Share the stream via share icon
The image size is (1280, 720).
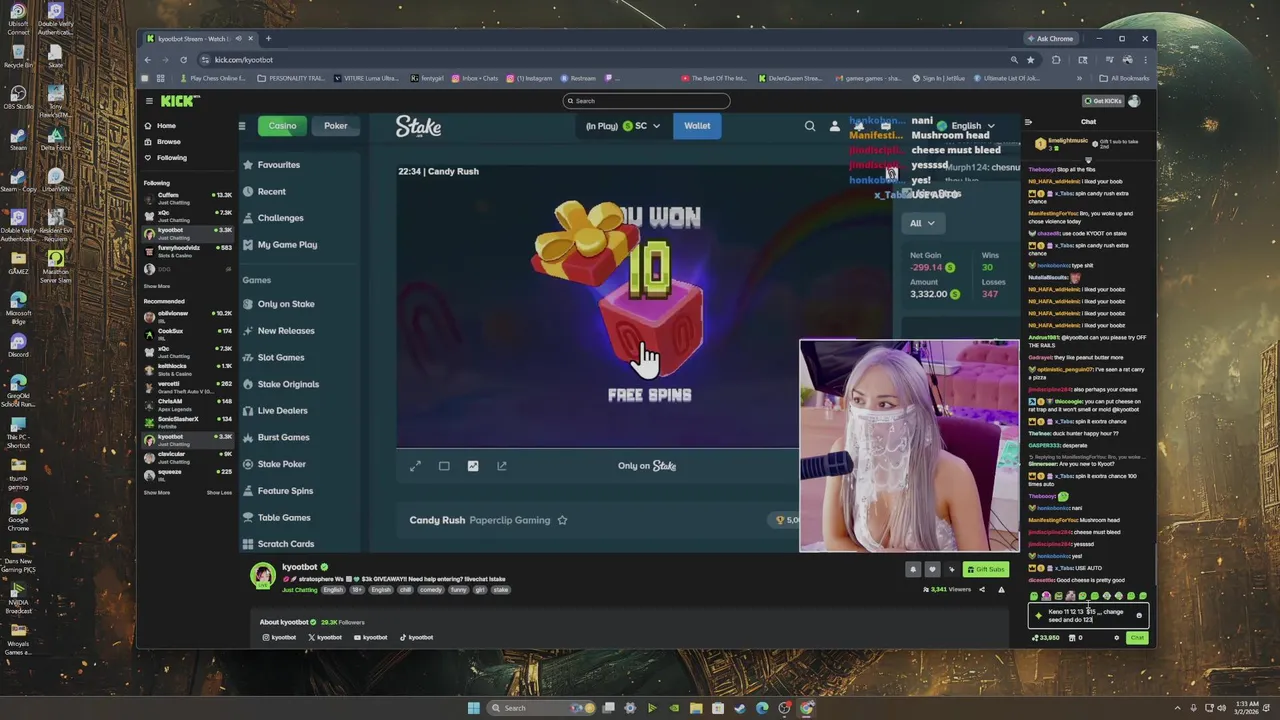tap(982, 590)
